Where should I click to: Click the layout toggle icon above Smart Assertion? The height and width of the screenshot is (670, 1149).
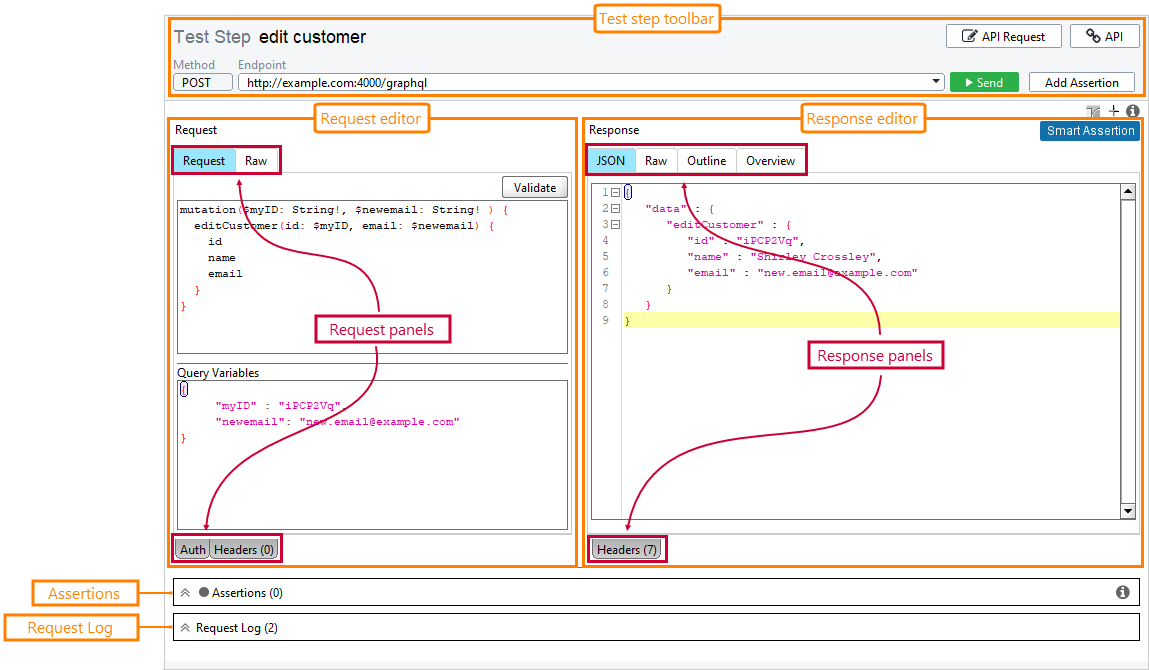(x=1093, y=111)
